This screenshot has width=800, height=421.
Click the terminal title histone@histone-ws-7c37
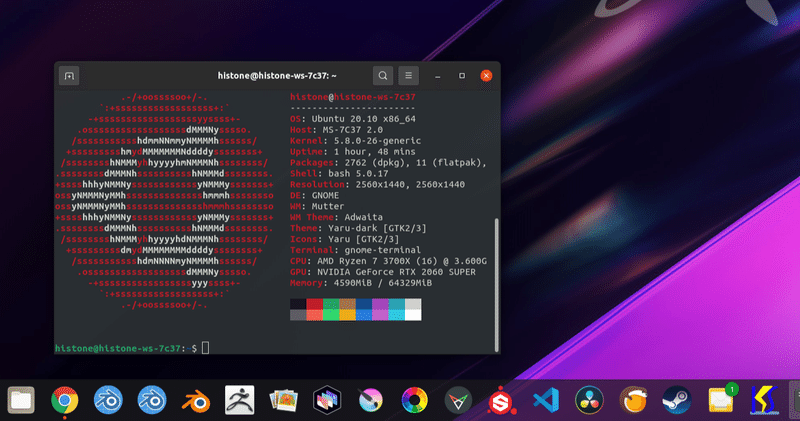tap(277, 76)
